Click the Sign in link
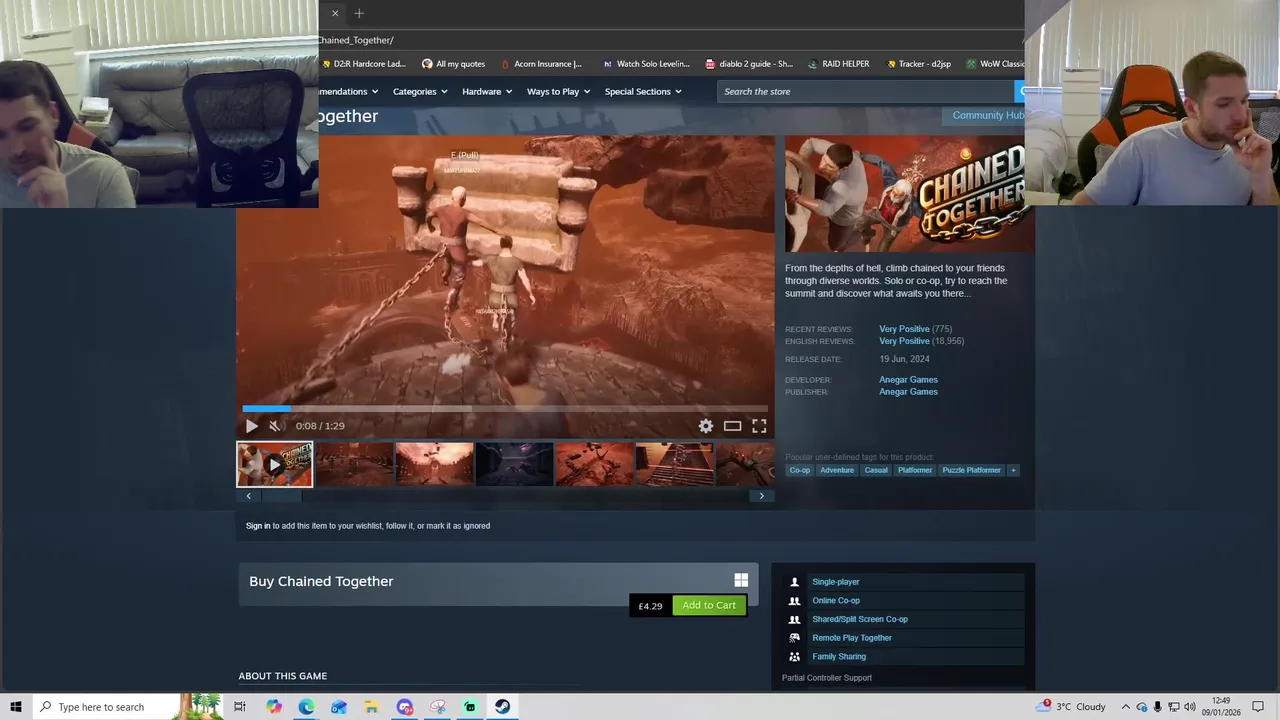Viewport: 1280px width, 720px height. (x=258, y=526)
